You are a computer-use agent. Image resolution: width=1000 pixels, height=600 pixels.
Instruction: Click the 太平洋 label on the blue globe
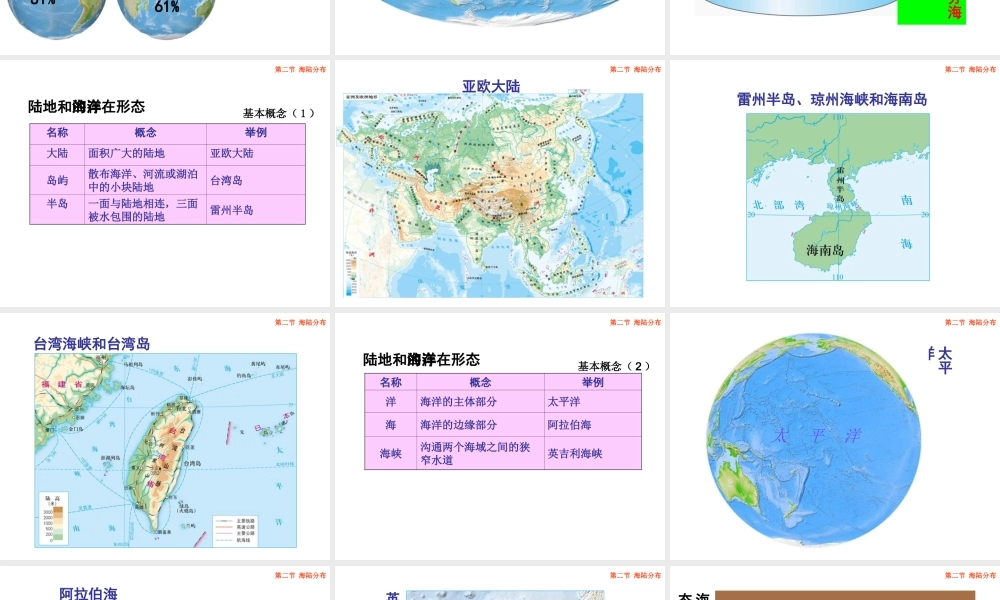click(x=816, y=436)
